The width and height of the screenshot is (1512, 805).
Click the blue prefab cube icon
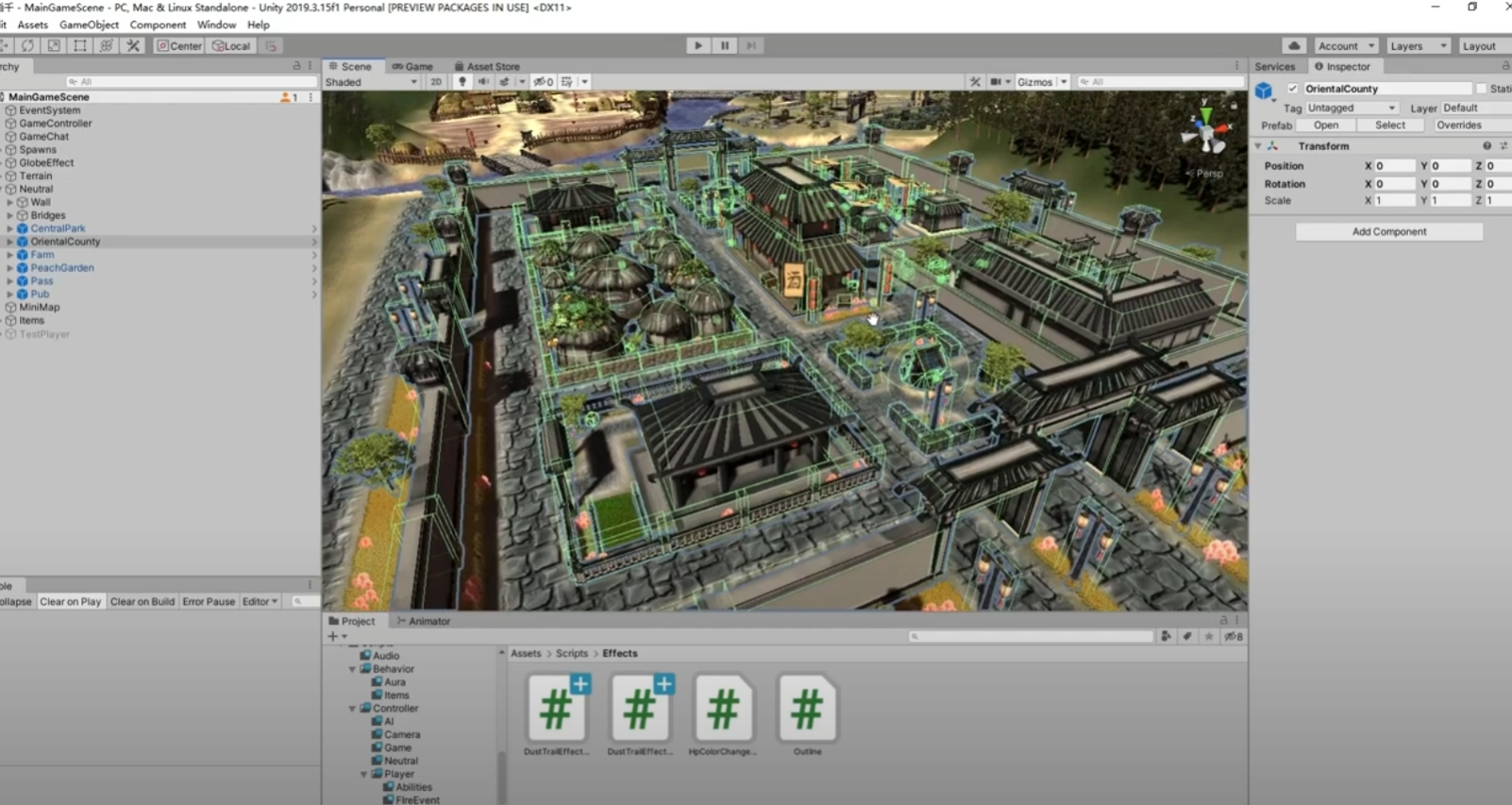click(x=1264, y=91)
